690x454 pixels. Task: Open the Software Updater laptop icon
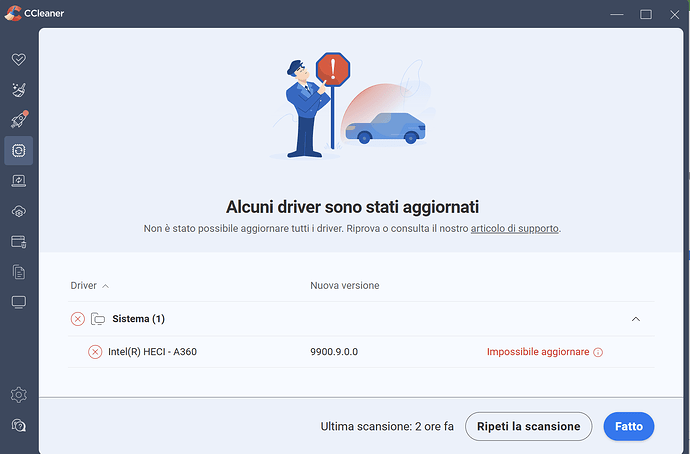click(x=18, y=181)
